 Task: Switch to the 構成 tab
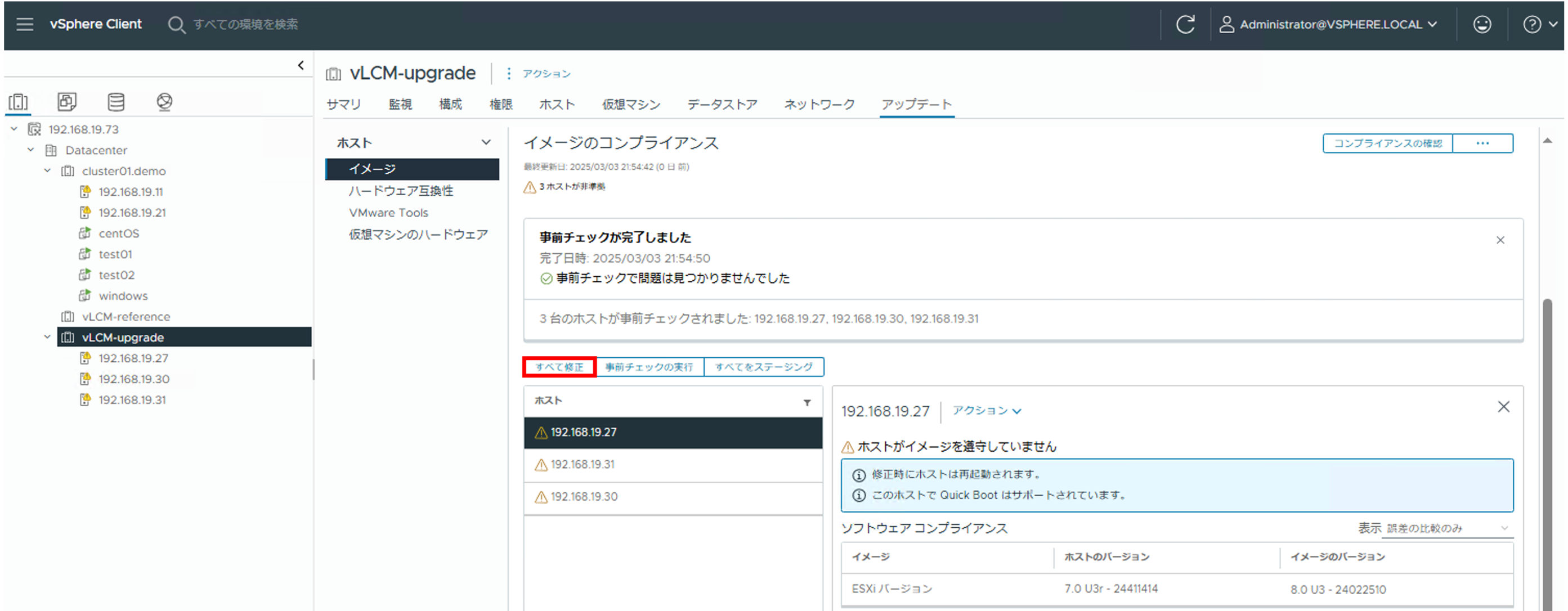[450, 104]
